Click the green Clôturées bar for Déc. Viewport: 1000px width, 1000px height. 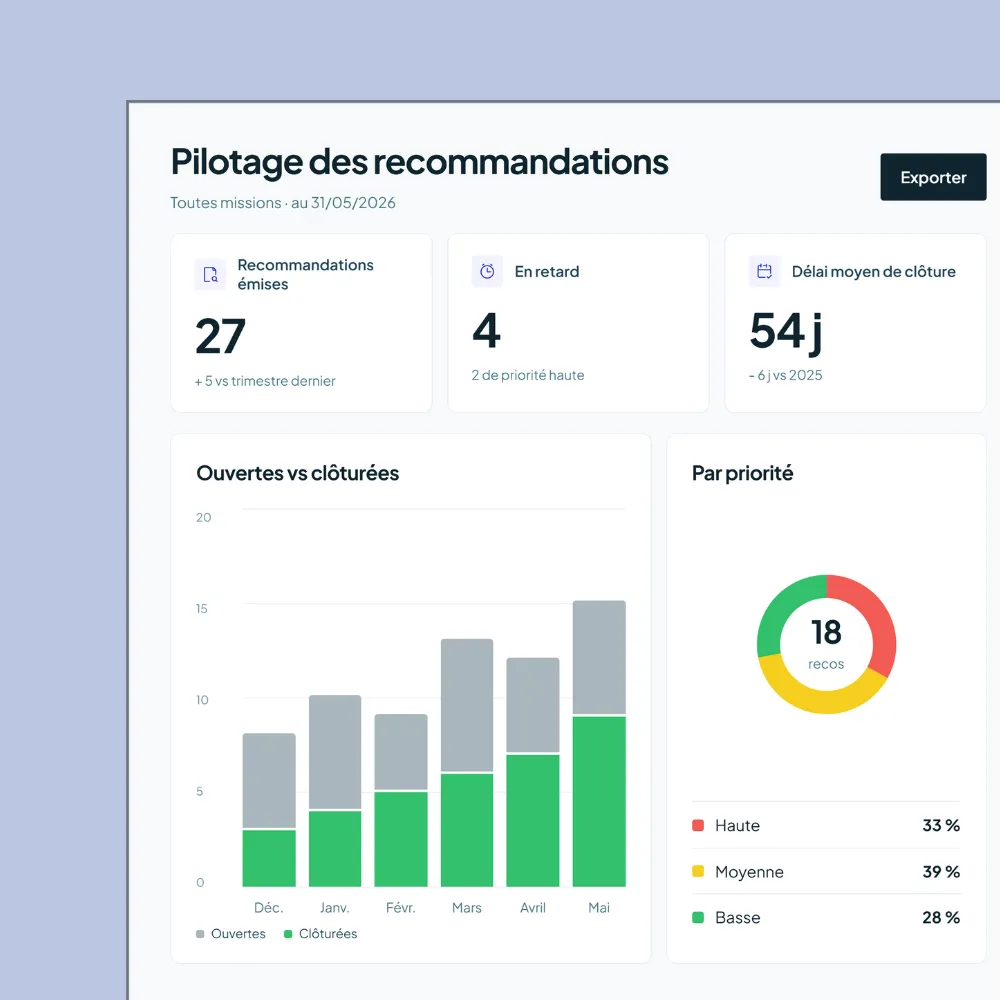pos(269,858)
